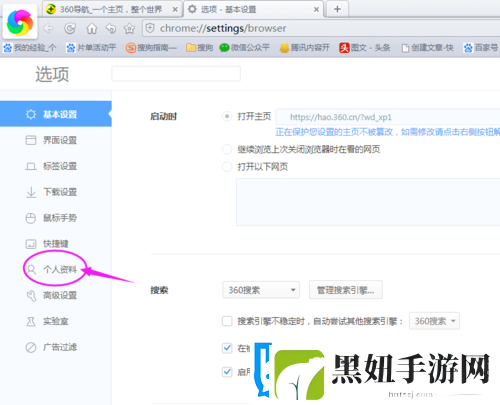Open a new tab with plus button
Viewport: 500px width, 405px height.
[337, 9]
